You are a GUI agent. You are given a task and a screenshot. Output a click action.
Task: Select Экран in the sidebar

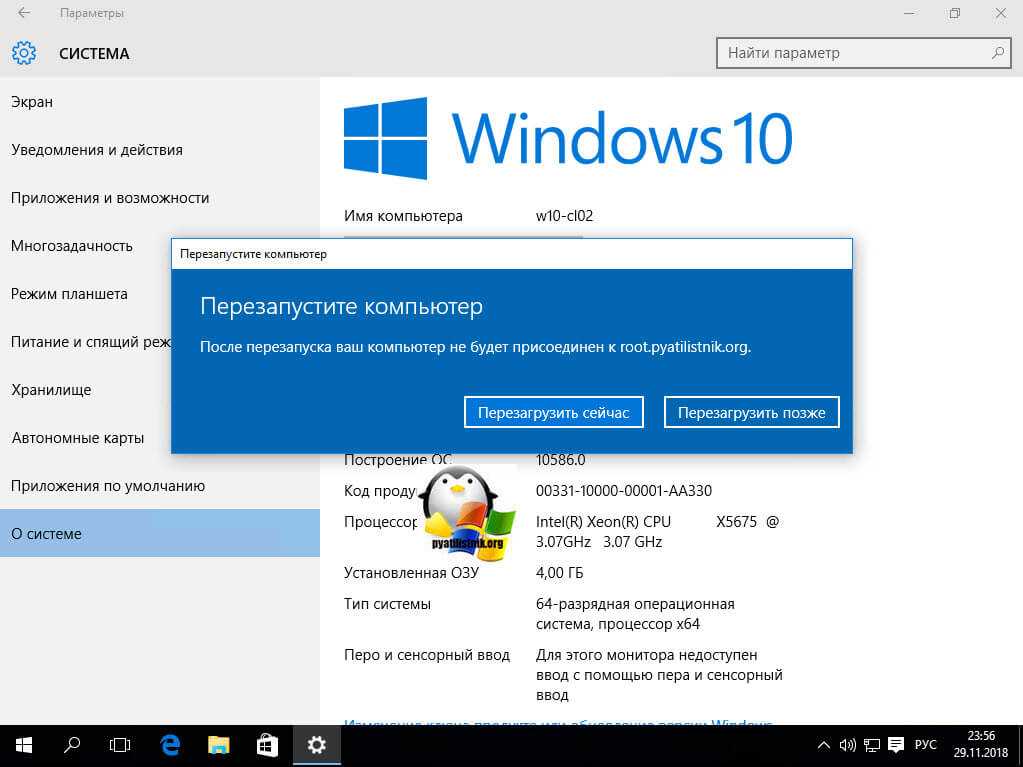point(32,102)
